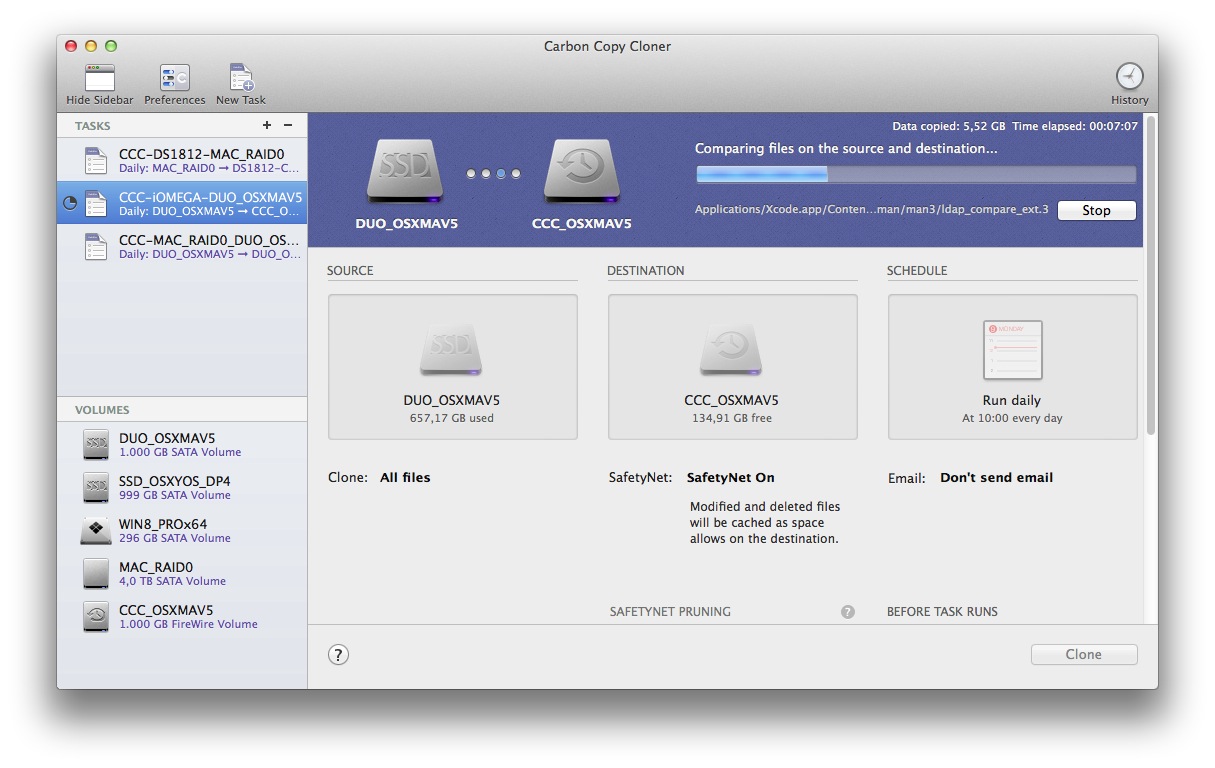Screen dimensions: 1215x768
Task: Click the SAFETYNET PRUNING heading
Action: [x=670, y=611]
